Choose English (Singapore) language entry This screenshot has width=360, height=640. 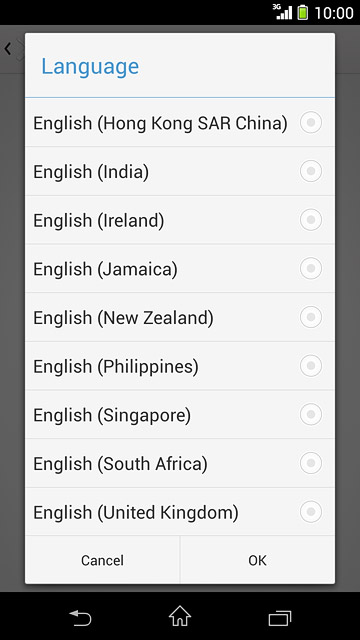[x=180, y=414]
